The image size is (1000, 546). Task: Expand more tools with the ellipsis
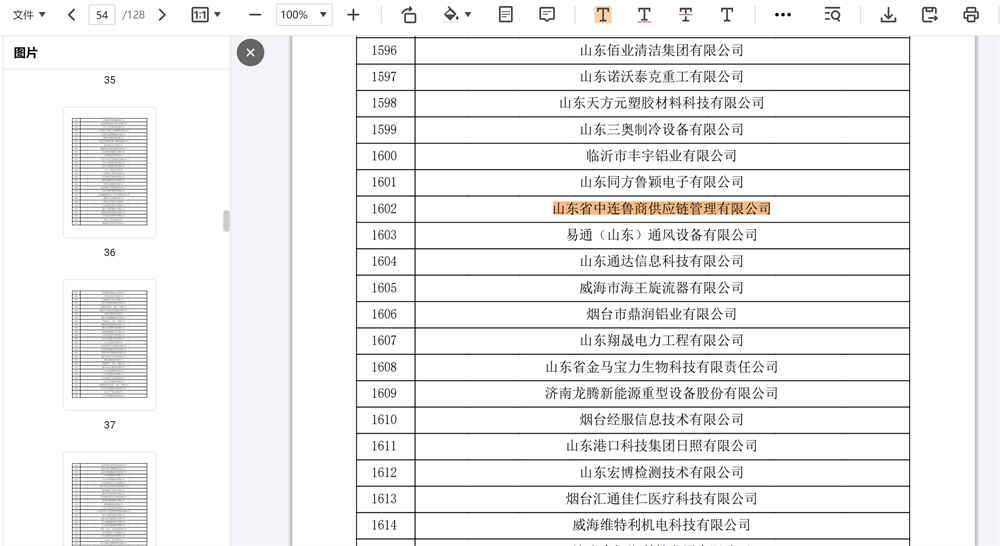tap(783, 15)
